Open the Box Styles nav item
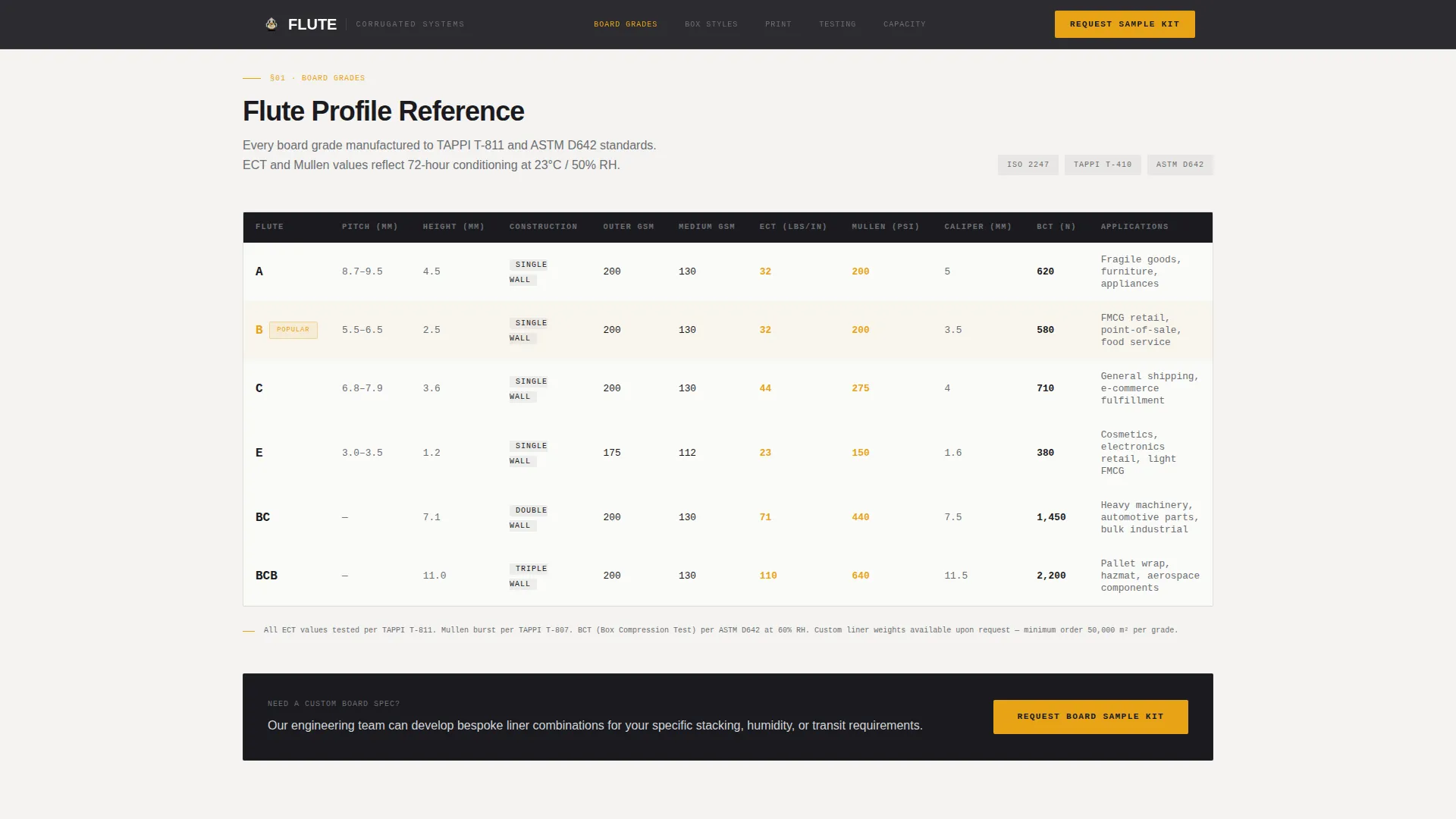Screen dimensions: 1456x819 point(711,24)
